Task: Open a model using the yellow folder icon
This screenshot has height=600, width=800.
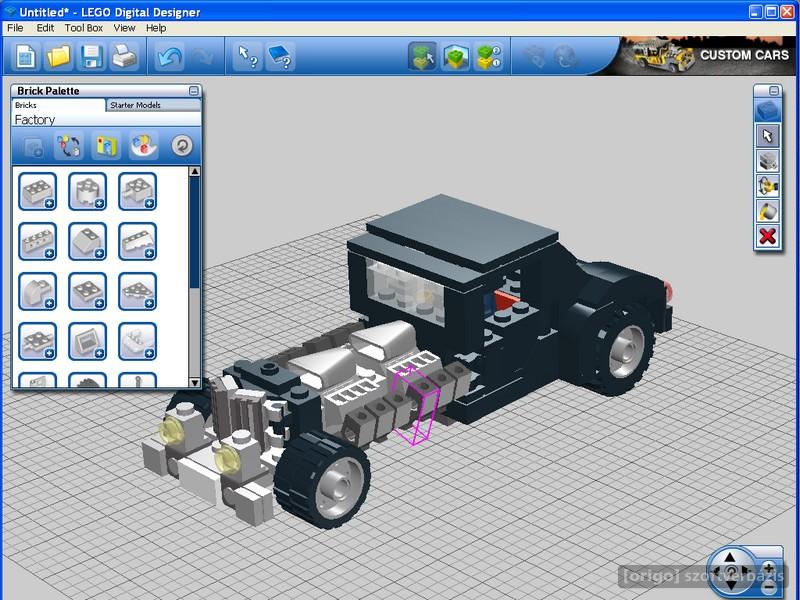Action: [x=58, y=56]
